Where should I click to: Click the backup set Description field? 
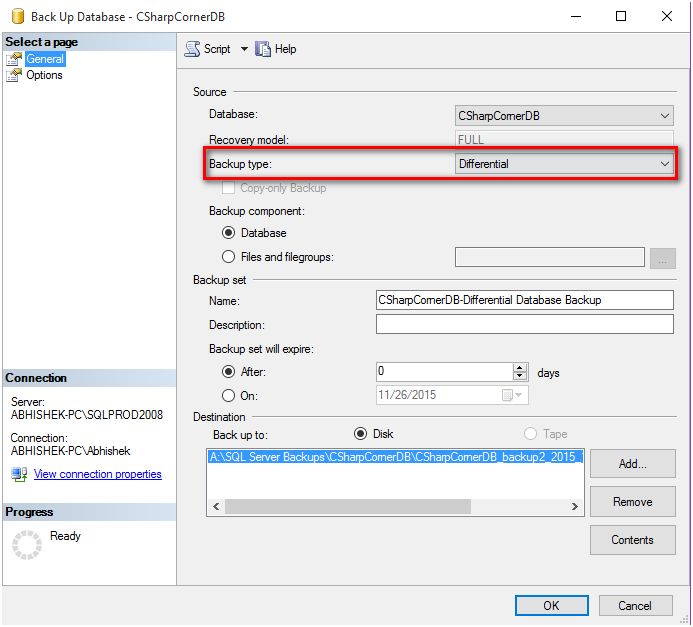[x=525, y=324]
